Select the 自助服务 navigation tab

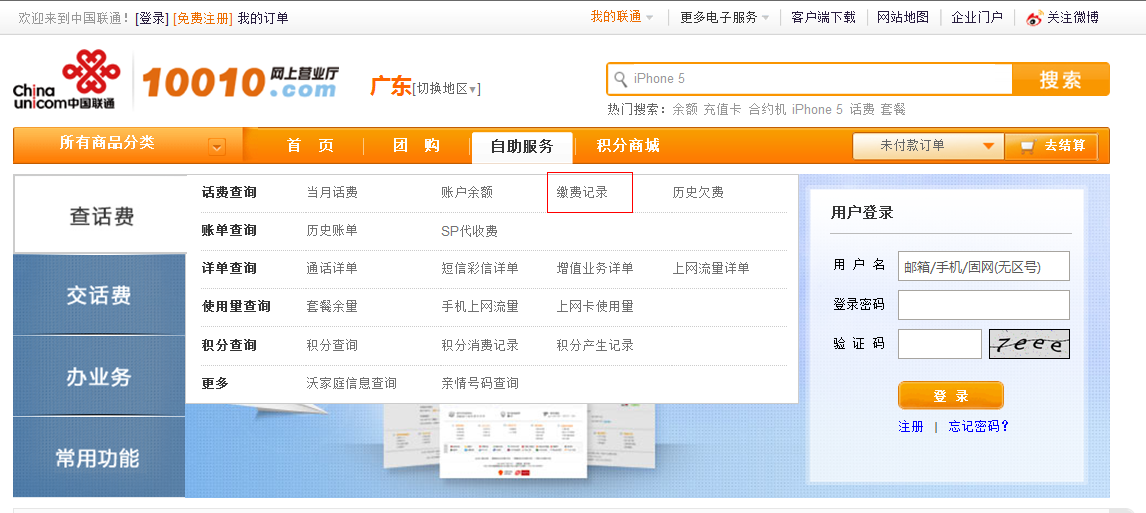(521, 146)
